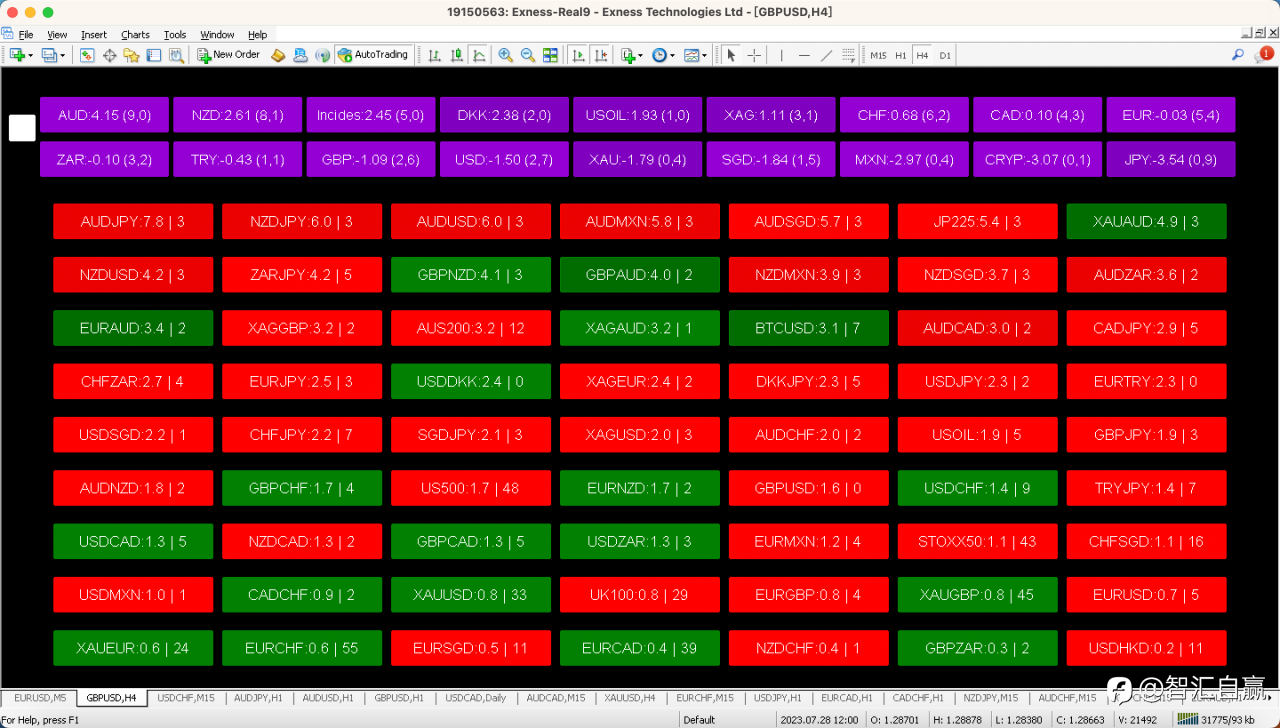This screenshot has height=728, width=1280.
Task: Open the Market Watch panel icon
Action: (87, 55)
